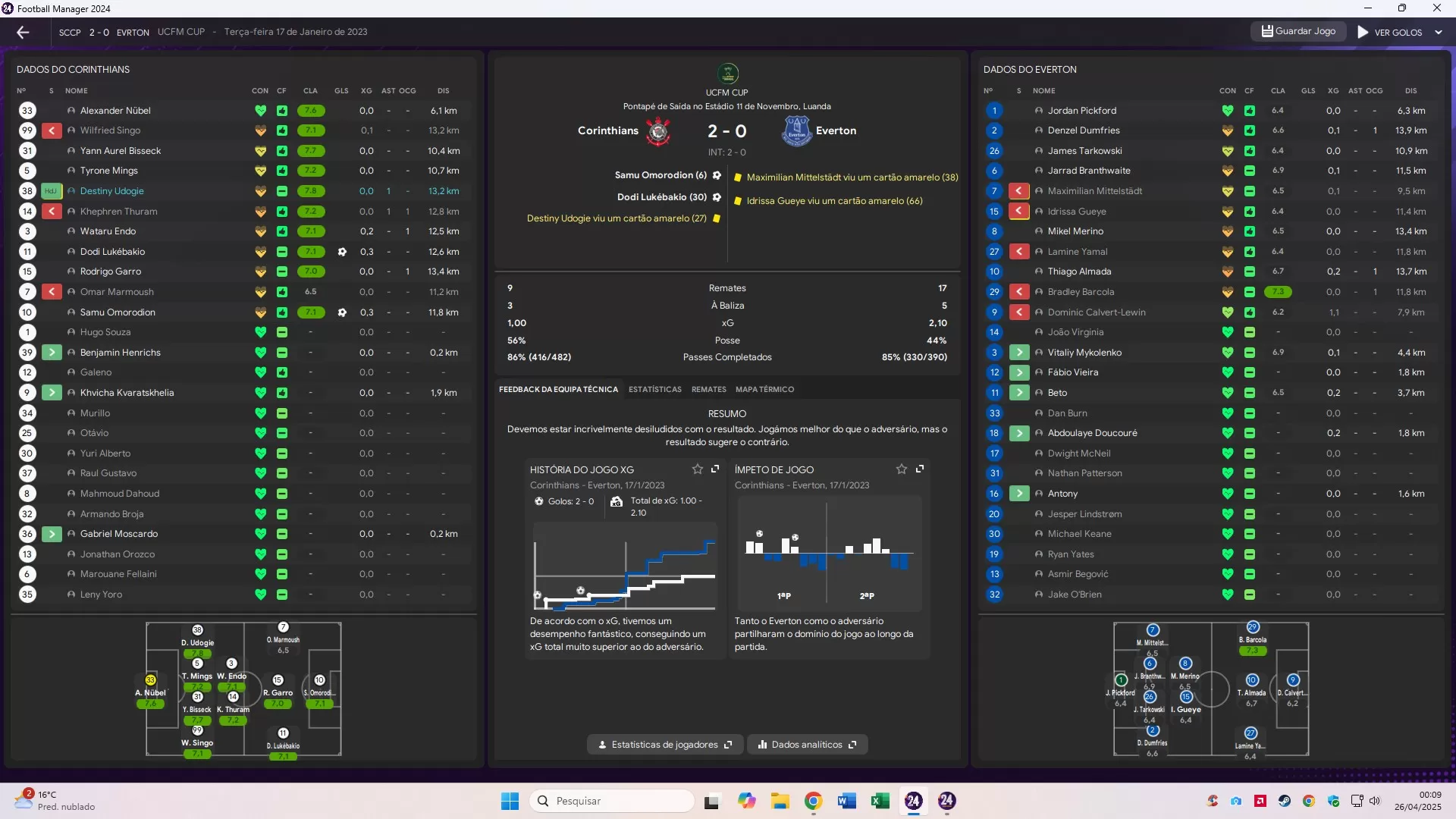This screenshot has width=1456, height=819.
Task: Click Maximilian Mittelstädt's yellow card icon in the match summary
Action: (738, 177)
